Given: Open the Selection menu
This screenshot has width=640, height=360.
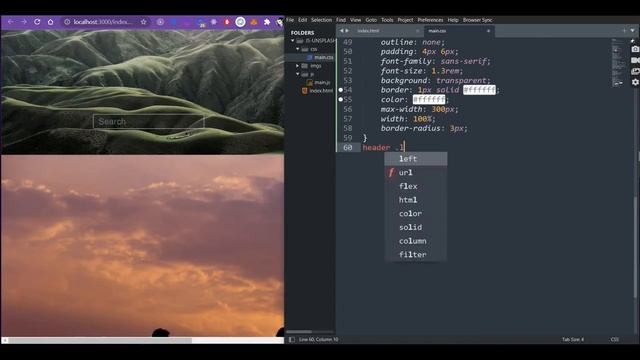Looking at the screenshot, I should coord(321,20).
